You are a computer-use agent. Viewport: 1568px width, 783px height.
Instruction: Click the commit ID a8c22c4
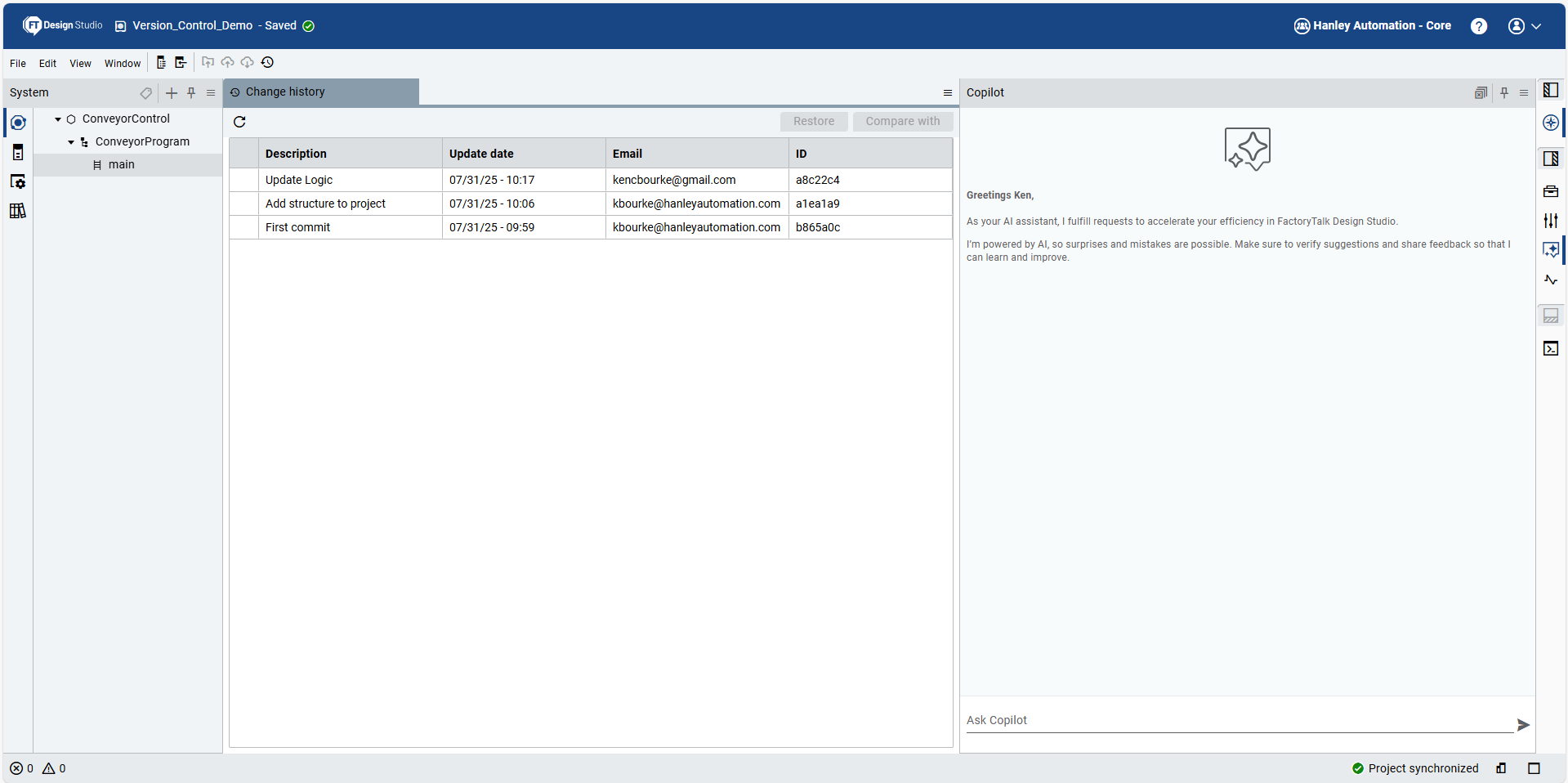(x=818, y=180)
